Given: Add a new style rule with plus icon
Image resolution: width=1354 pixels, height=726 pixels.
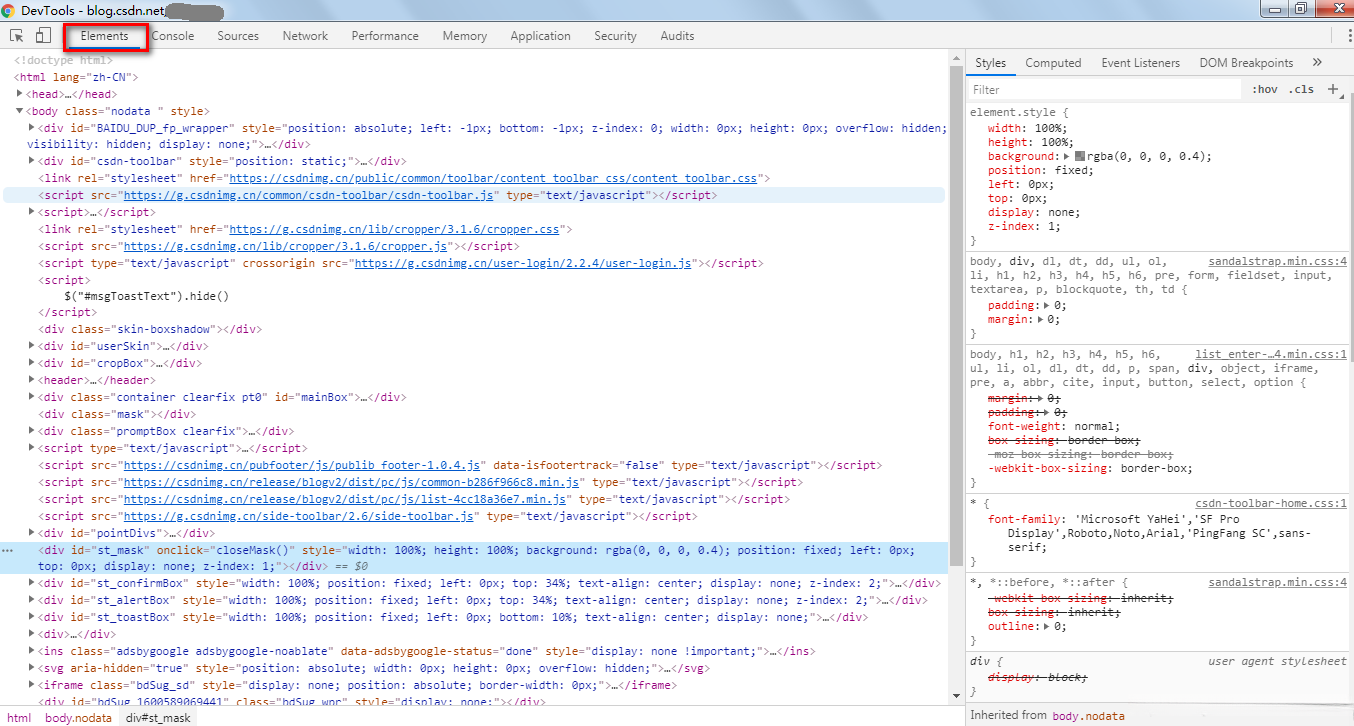Looking at the screenshot, I should point(1333,89).
